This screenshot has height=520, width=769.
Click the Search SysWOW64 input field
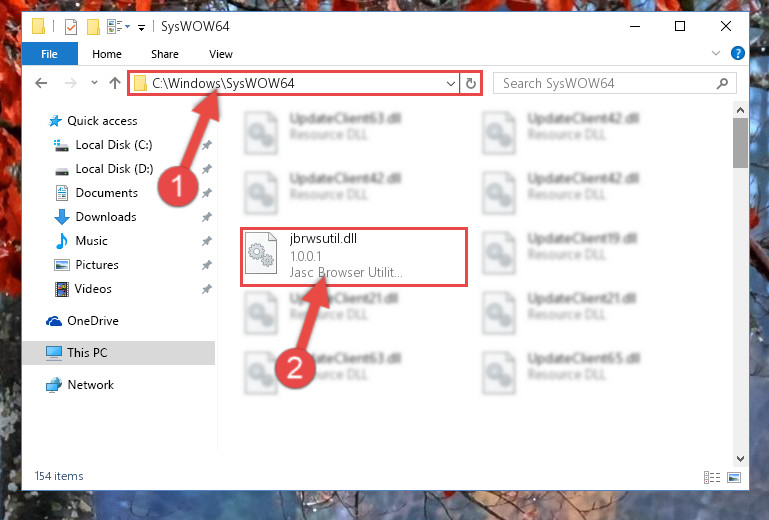607,83
